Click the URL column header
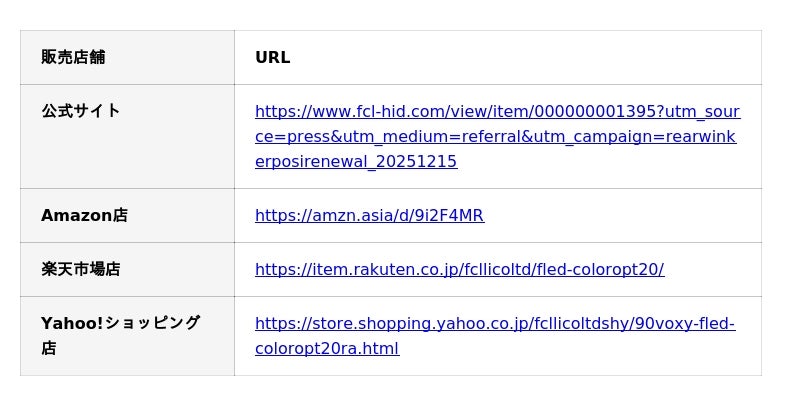Image resolution: width=800 pixels, height=406 pixels. [272, 58]
